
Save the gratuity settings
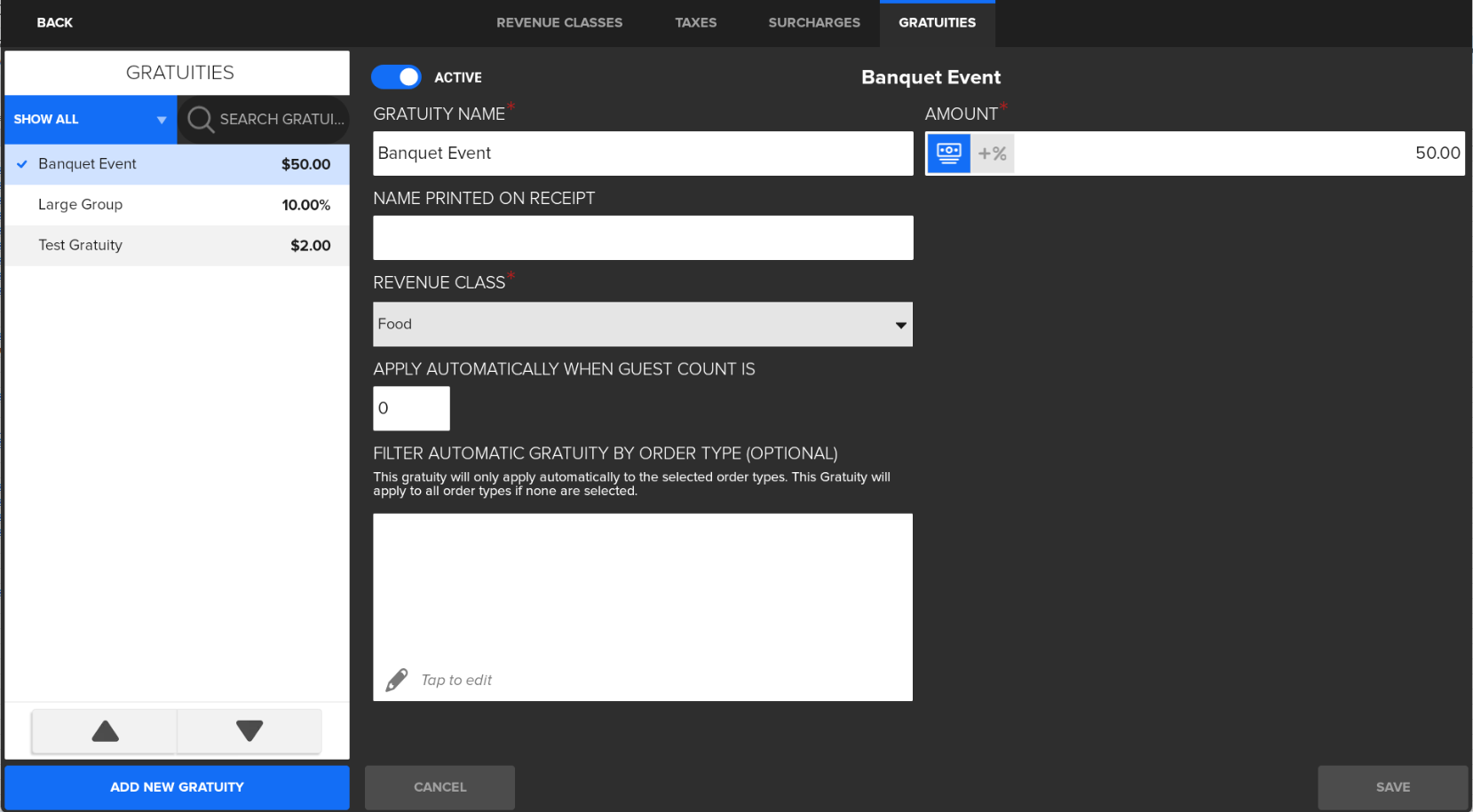coord(1392,787)
